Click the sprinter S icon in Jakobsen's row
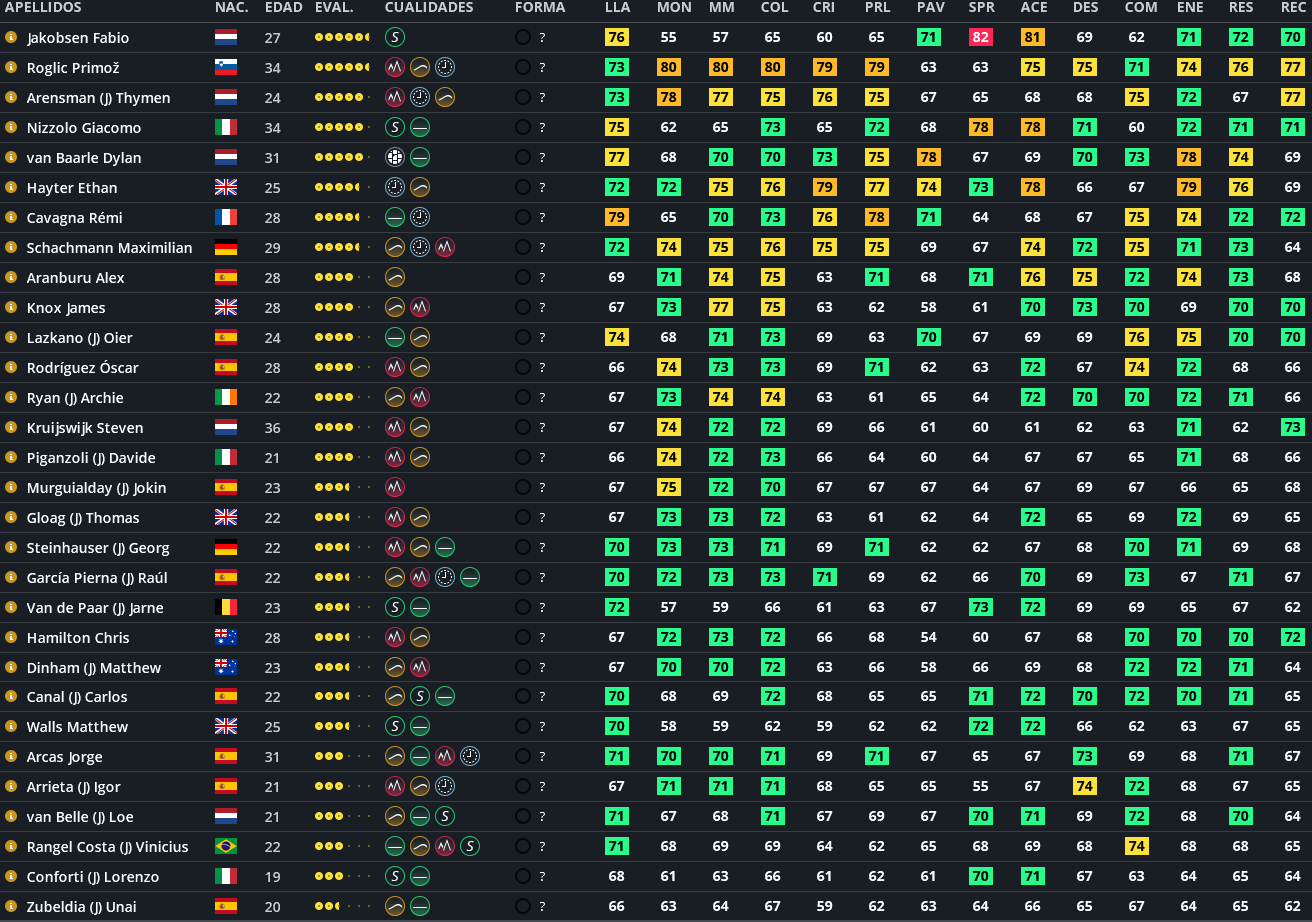Screen dimensions: 1312x922 pos(395,38)
